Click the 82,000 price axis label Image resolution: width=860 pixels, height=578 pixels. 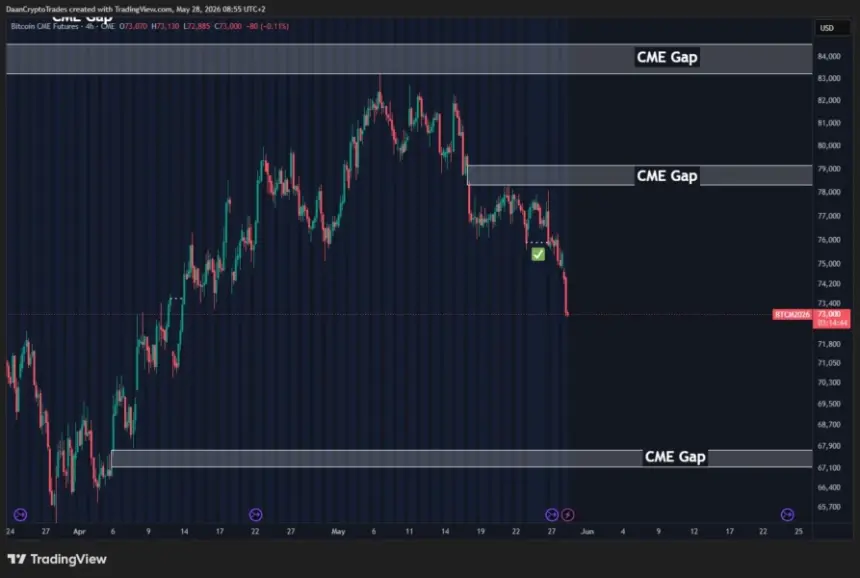click(x=829, y=100)
